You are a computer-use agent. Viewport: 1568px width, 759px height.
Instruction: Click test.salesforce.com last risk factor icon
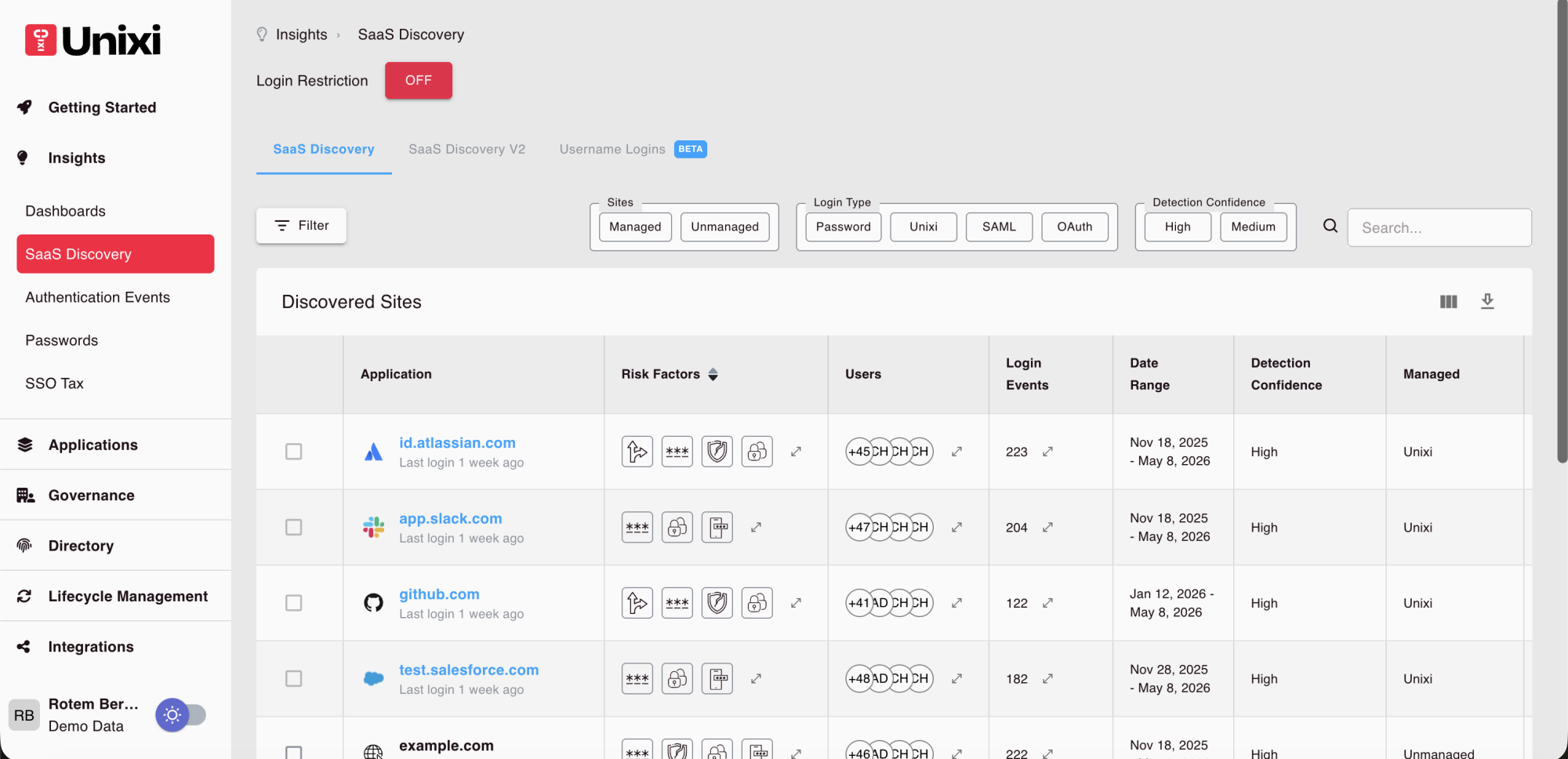pos(717,678)
